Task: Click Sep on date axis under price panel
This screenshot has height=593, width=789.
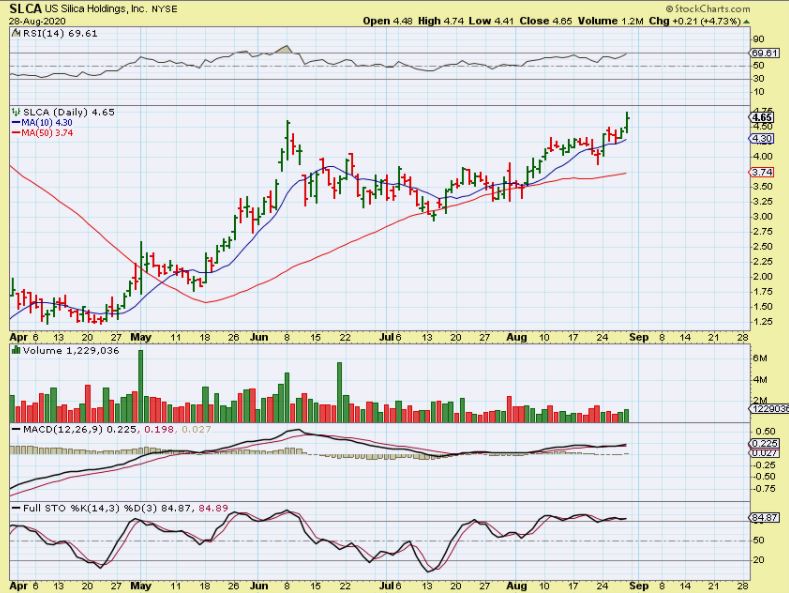Action: point(639,337)
